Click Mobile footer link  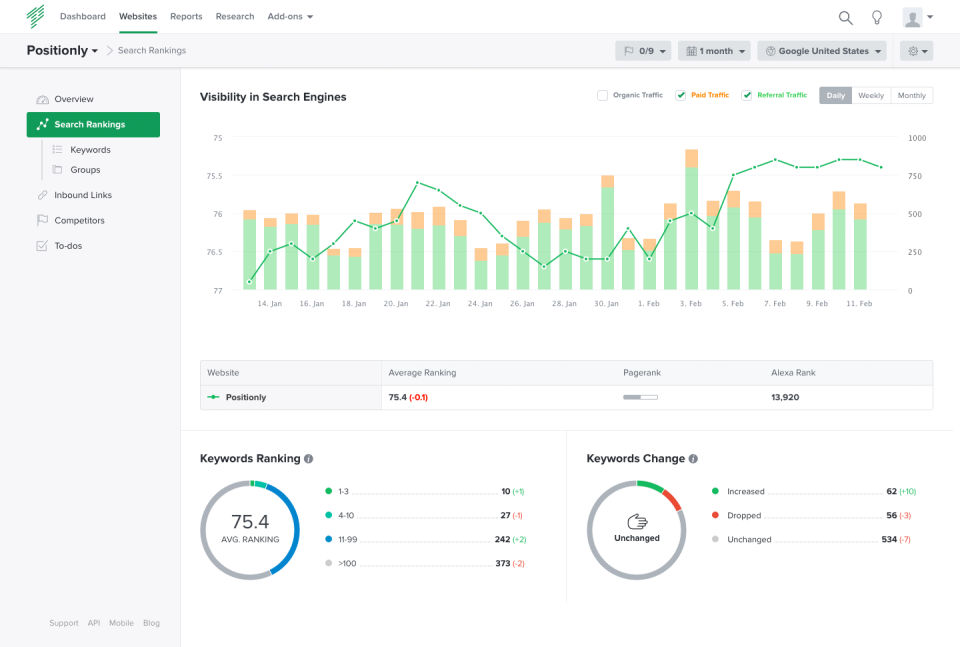(x=121, y=623)
